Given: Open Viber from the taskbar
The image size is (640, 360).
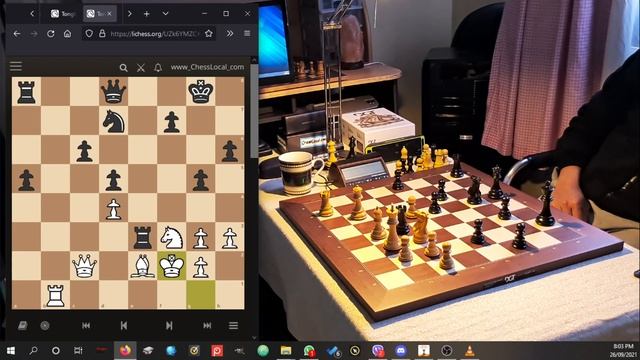Looking at the screenshot, I should pos(378,351).
